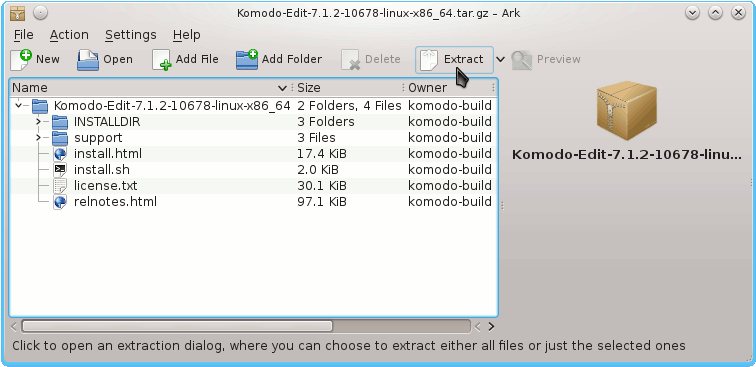The height and width of the screenshot is (367, 756).
Task: Click the large archive box thumbnail
Action: pos(626,111)
